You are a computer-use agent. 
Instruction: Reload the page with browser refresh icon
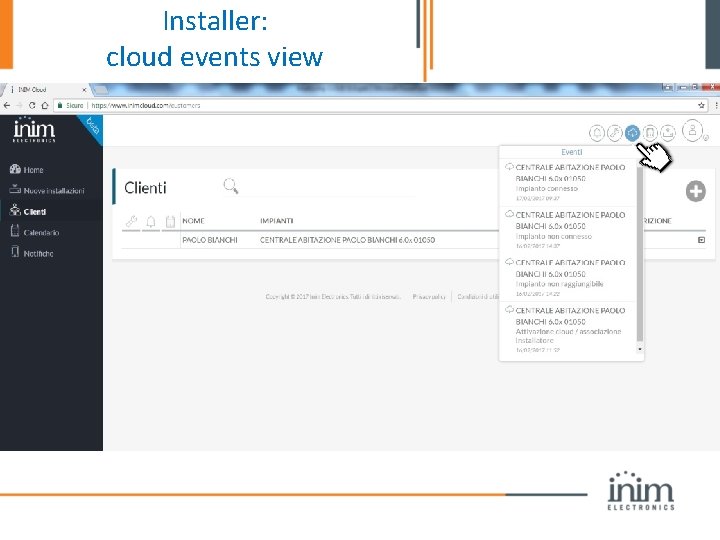[32, 105]
